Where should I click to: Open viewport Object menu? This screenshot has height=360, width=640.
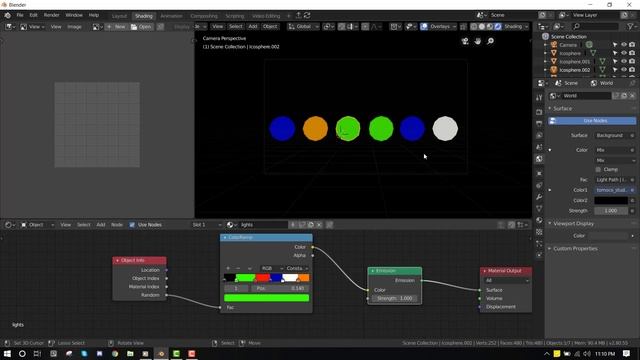270,27
